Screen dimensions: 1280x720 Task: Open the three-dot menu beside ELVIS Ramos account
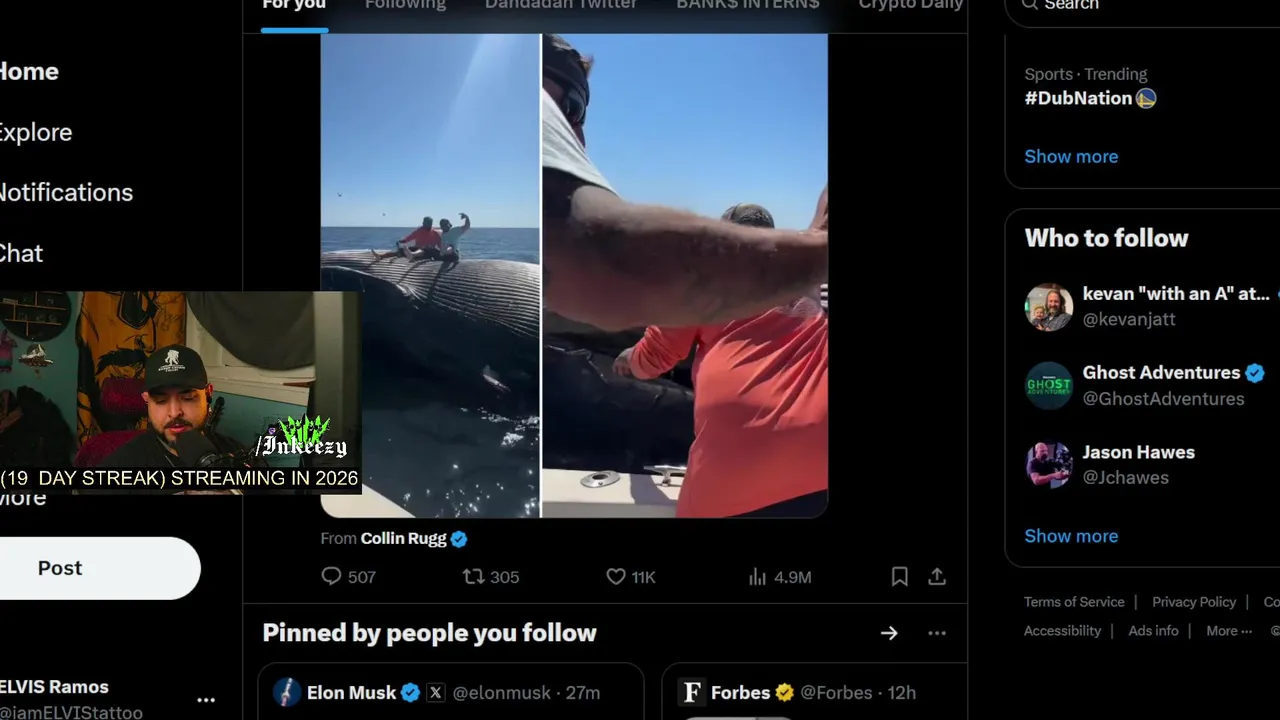click(x=206, y=700)
